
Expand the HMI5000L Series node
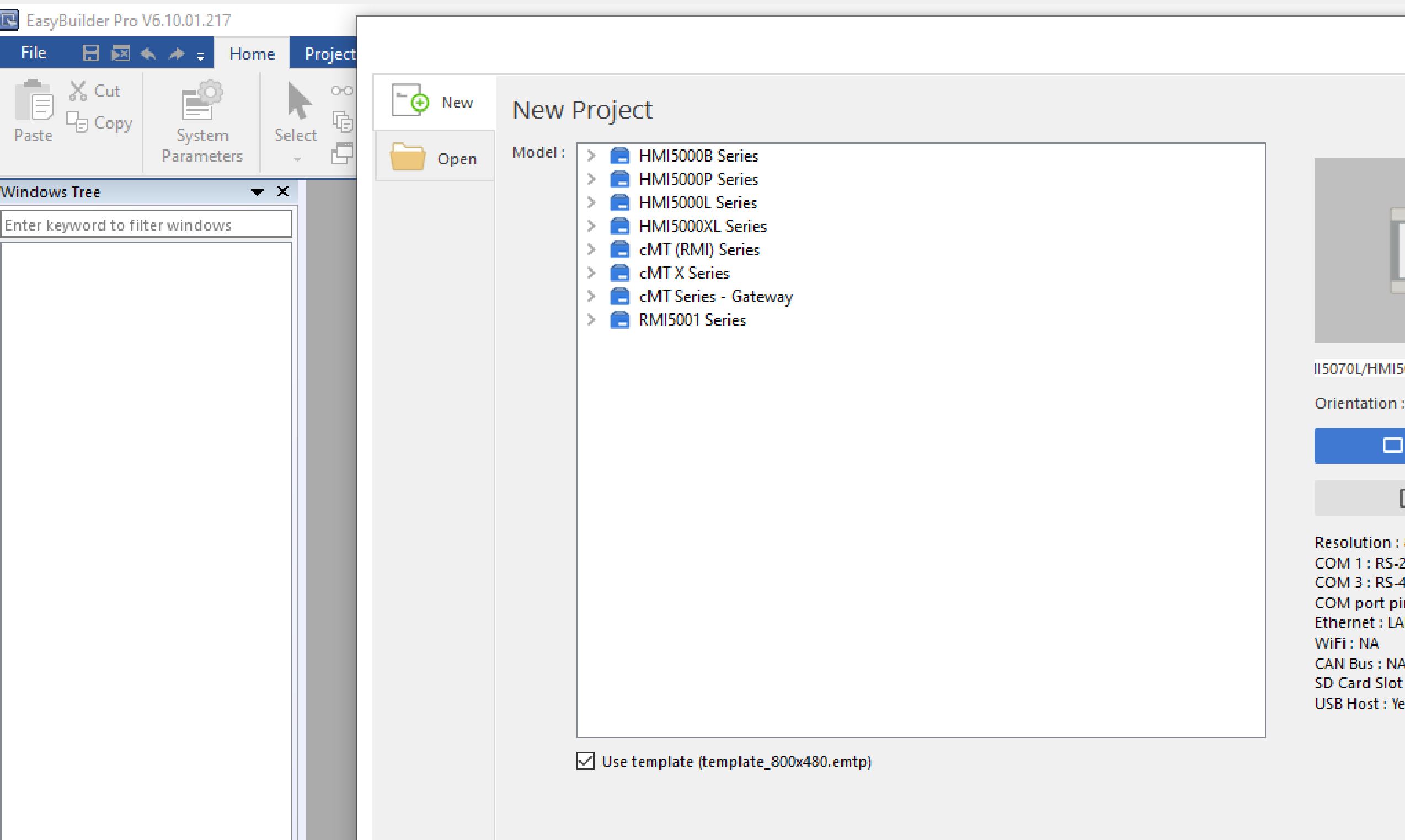(x=591, y=202)
